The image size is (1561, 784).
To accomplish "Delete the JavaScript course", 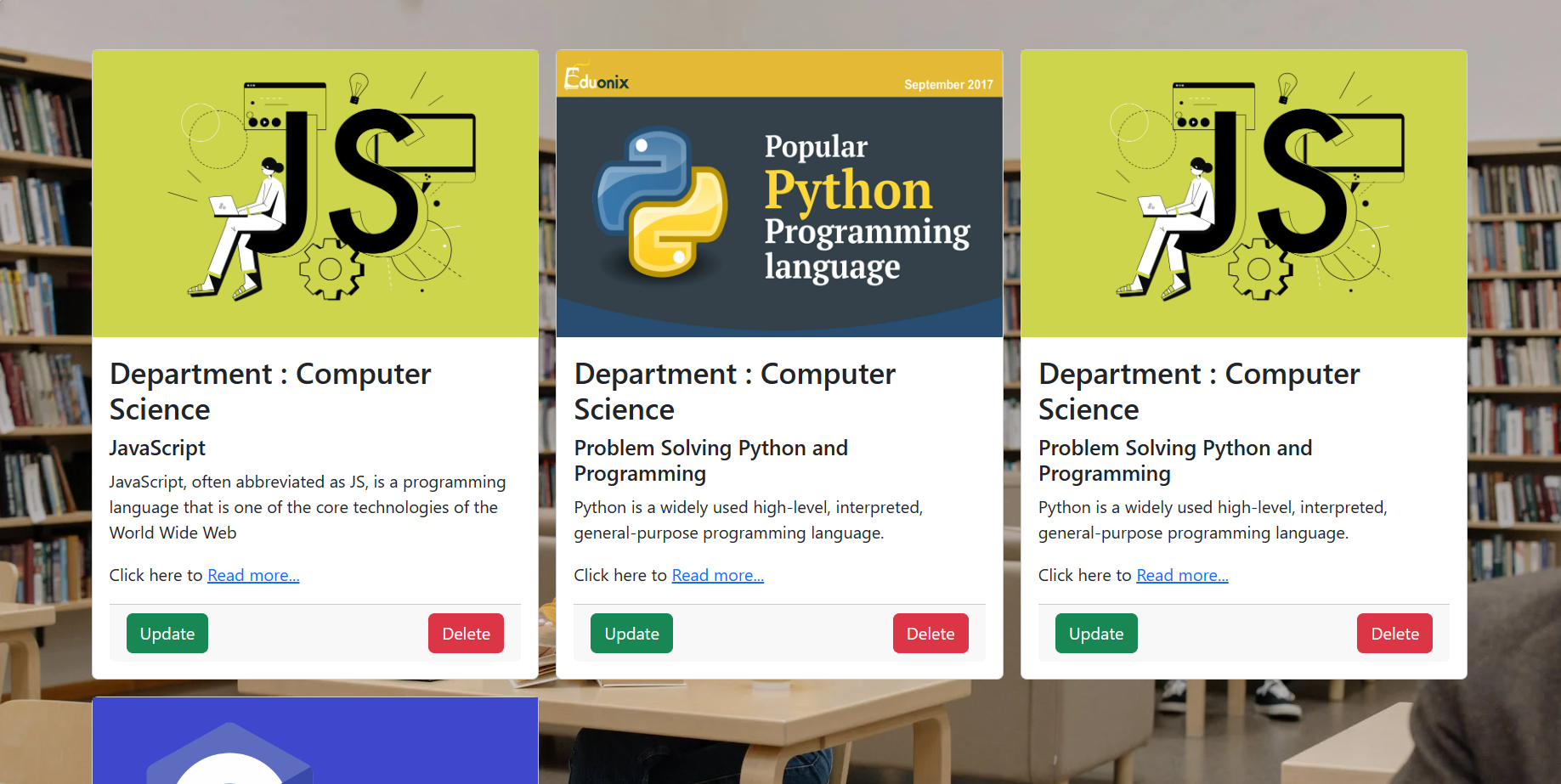I will click(466, 633).
